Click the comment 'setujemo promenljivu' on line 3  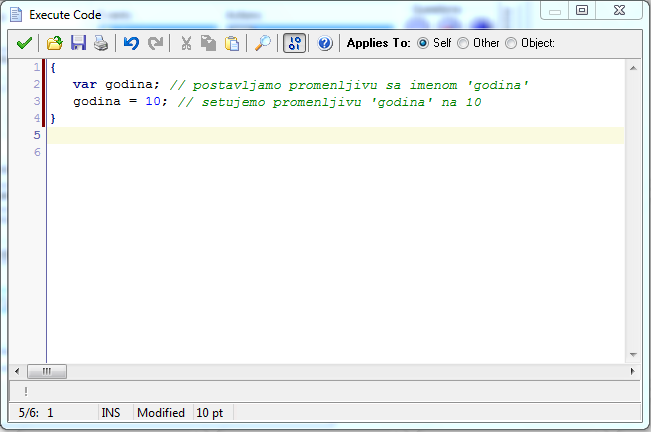click(x=281, y=103)
